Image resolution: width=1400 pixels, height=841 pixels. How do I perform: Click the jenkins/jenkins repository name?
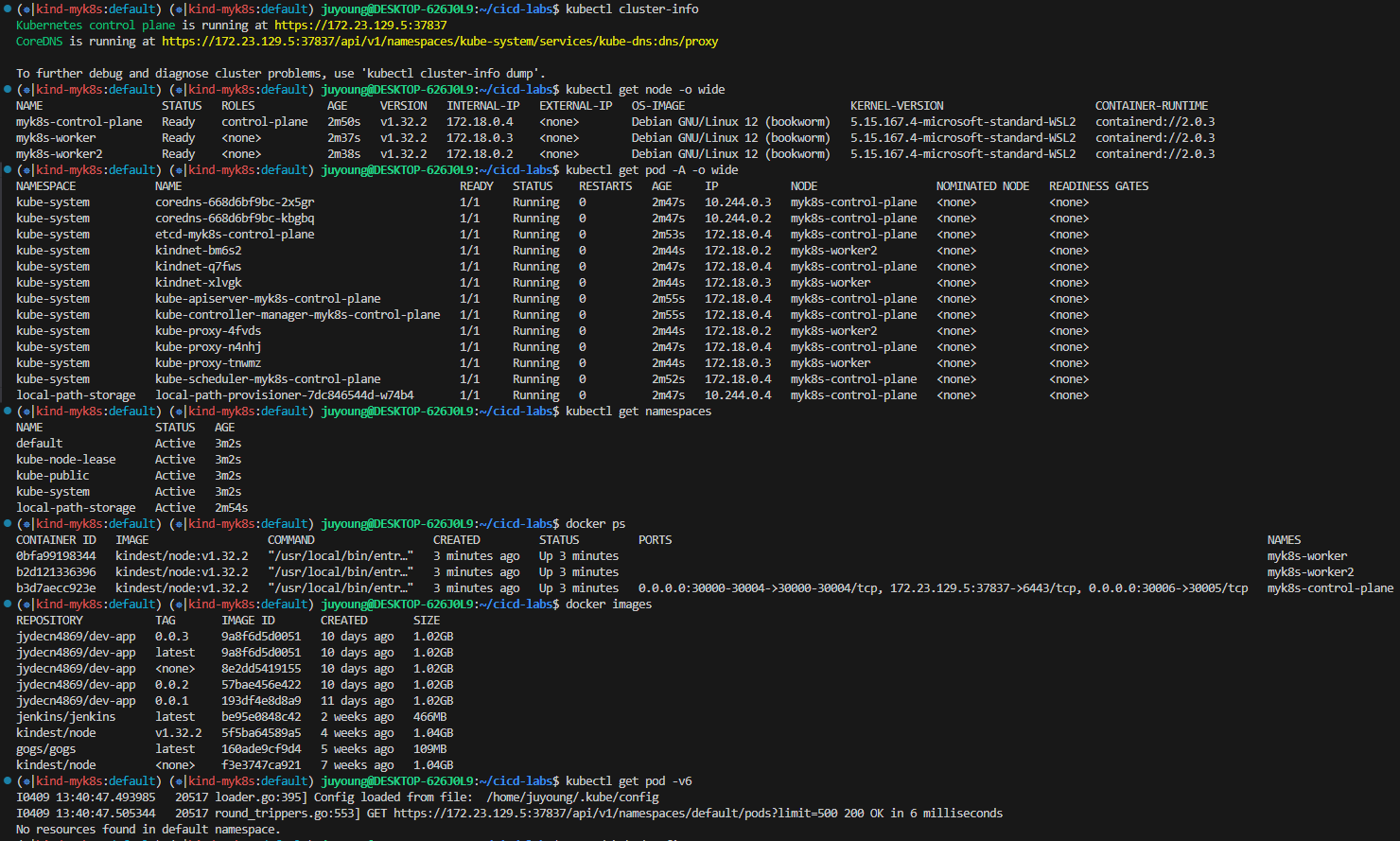tap(65, 717)
